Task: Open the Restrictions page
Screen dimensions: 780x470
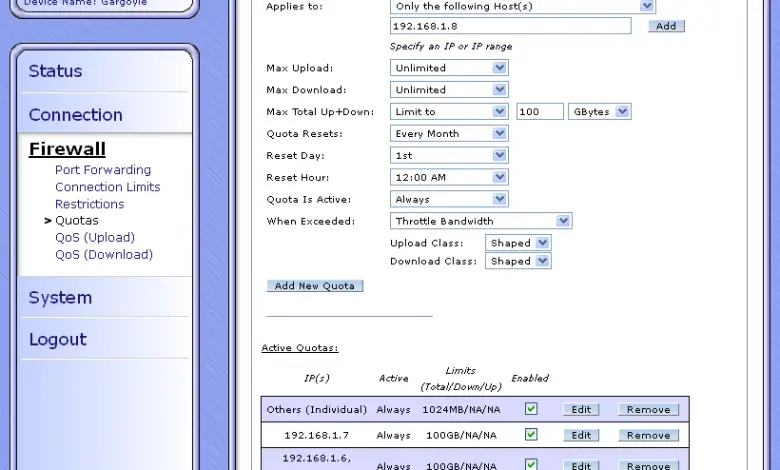Action: [x=90, y=204]
